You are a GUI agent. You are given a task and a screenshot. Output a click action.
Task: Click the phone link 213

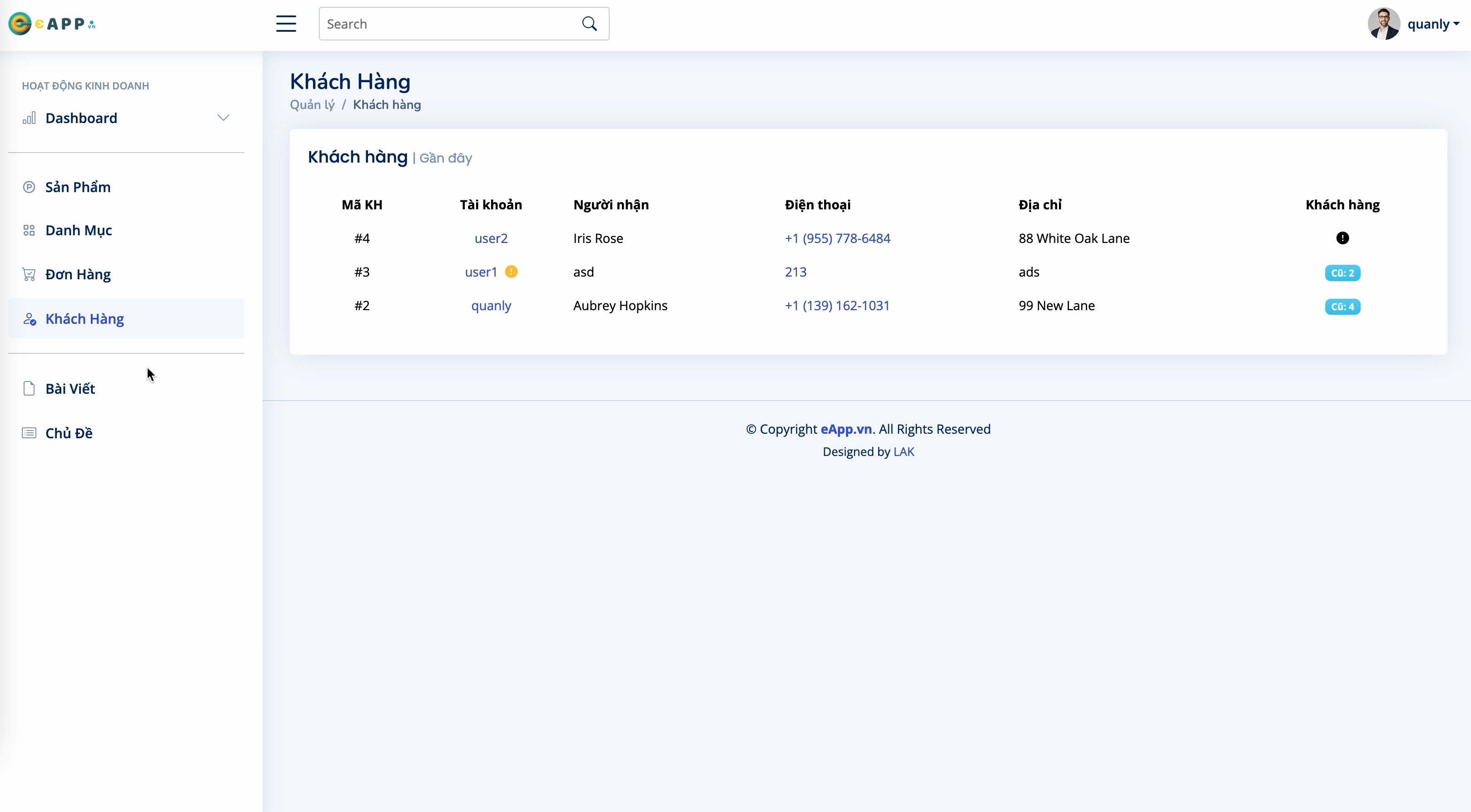[x=796, y=272]
